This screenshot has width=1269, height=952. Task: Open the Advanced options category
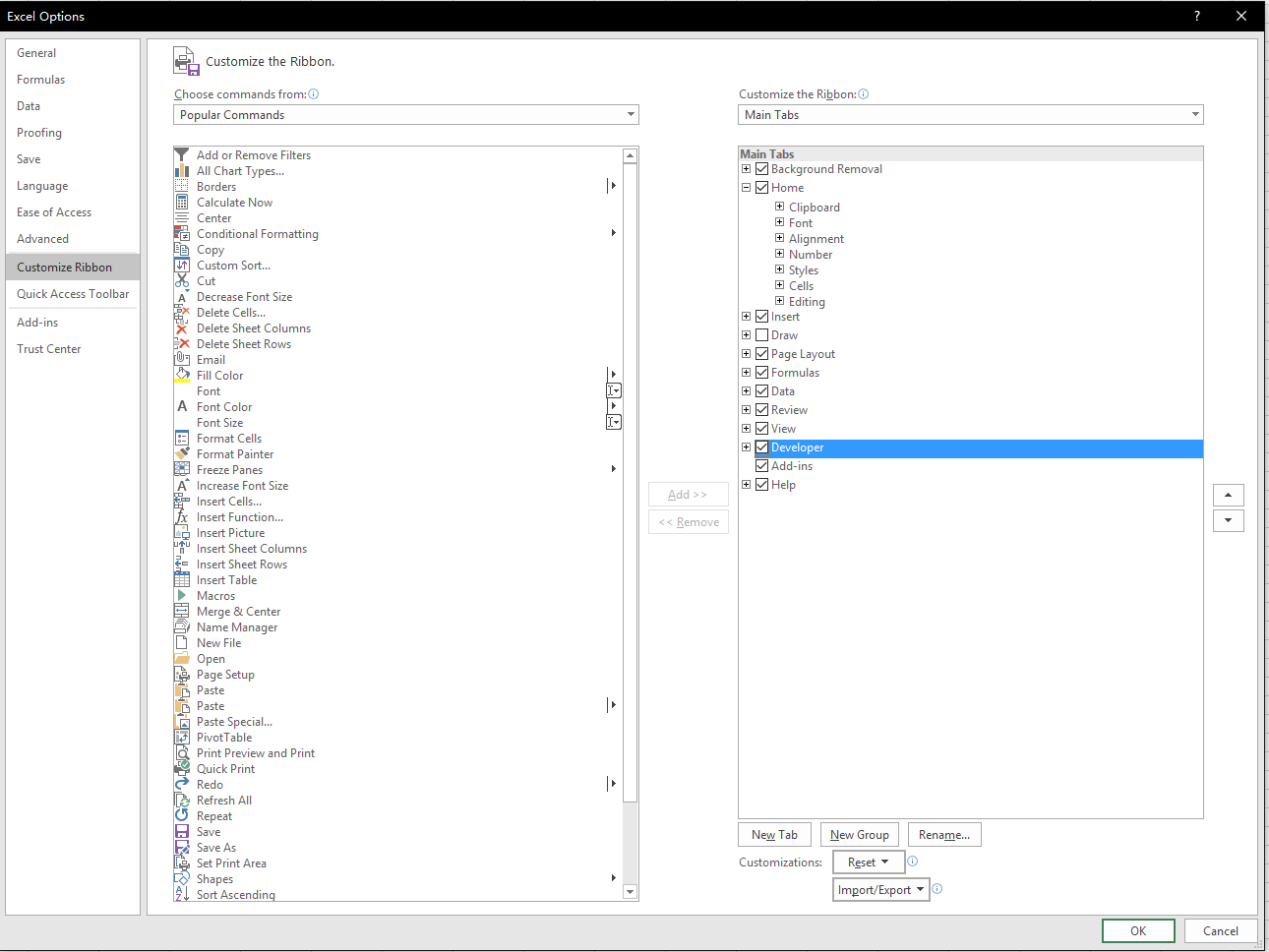pyautogui.click(x=73, y=239)
